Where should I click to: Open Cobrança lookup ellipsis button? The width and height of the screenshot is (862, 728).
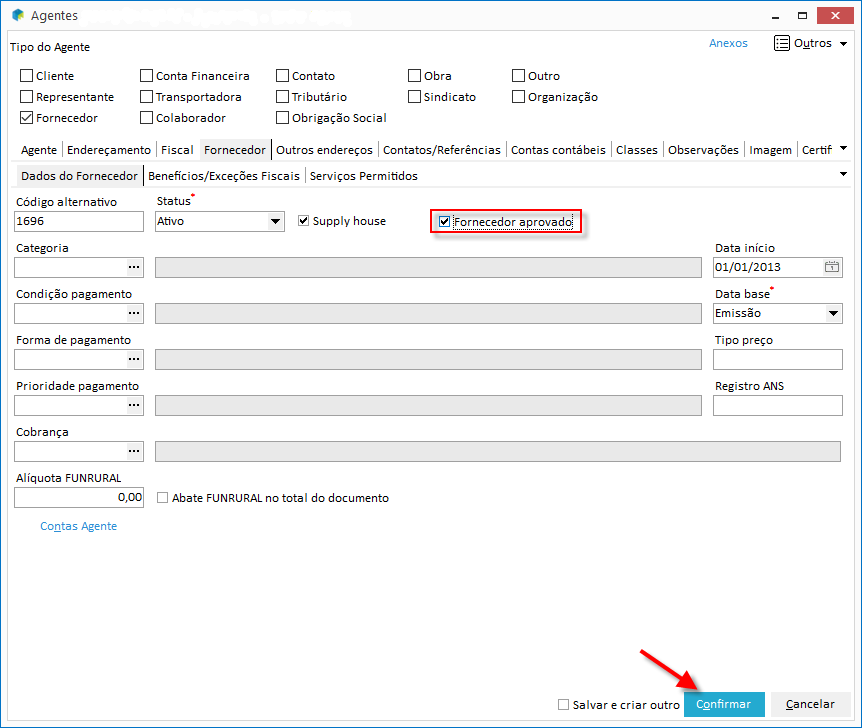tap(134, 451)
